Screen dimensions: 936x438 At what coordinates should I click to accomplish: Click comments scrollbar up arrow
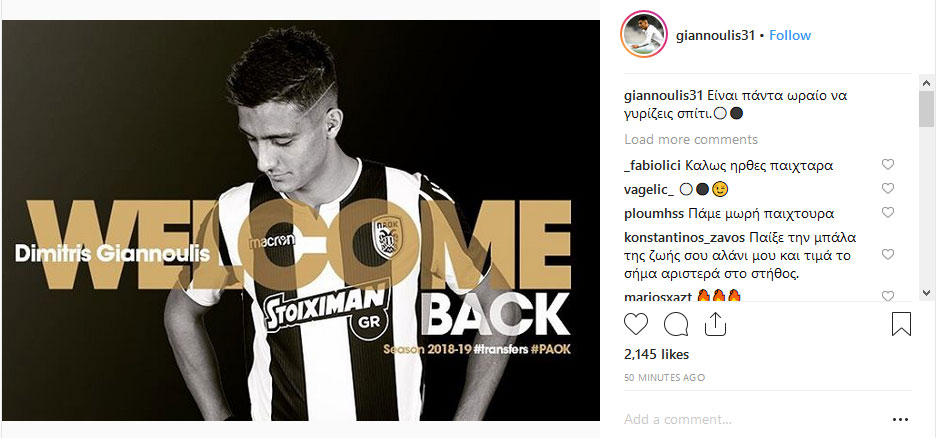[x=926, y=83]
